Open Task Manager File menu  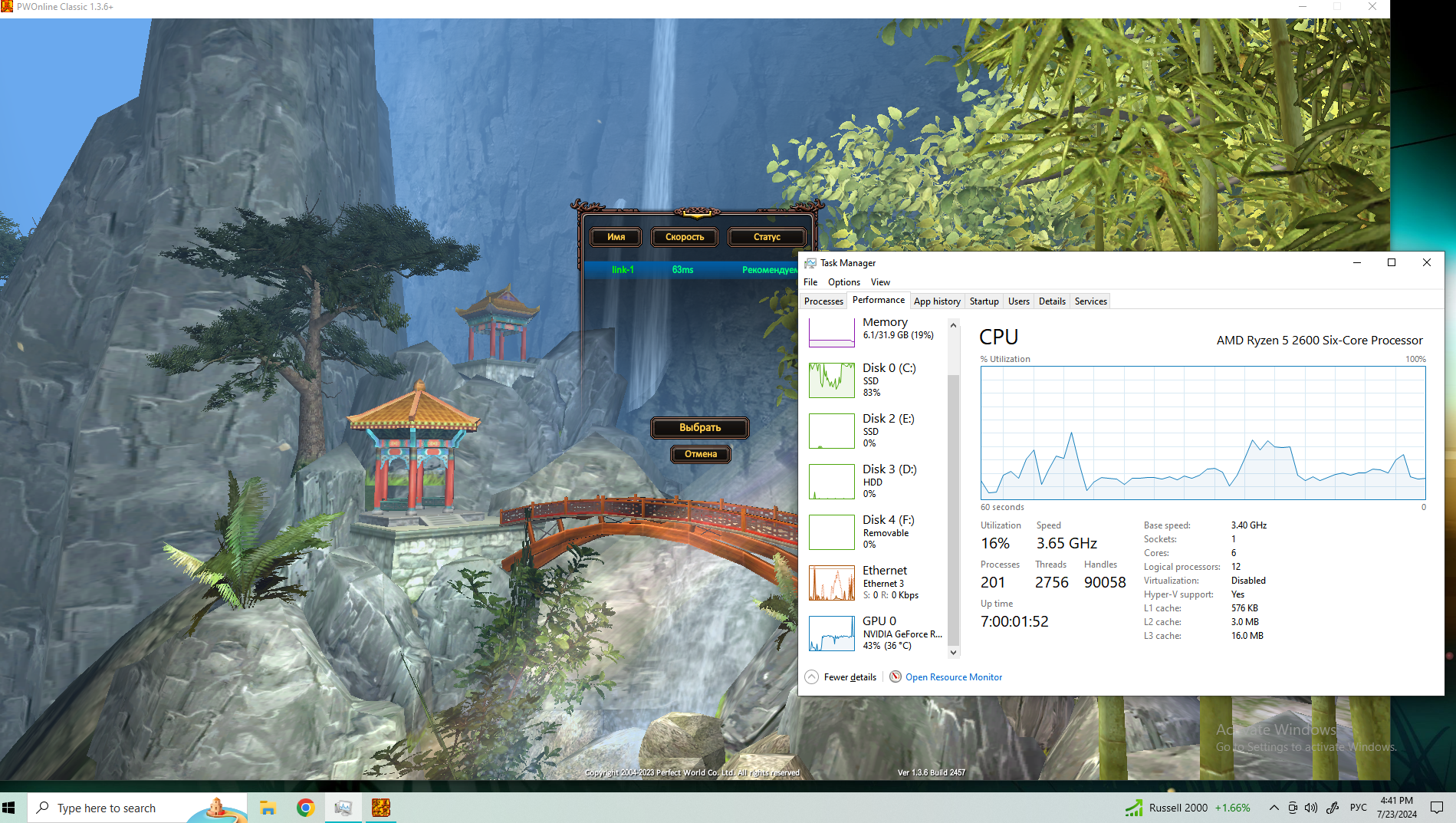[x=810, y=282]
